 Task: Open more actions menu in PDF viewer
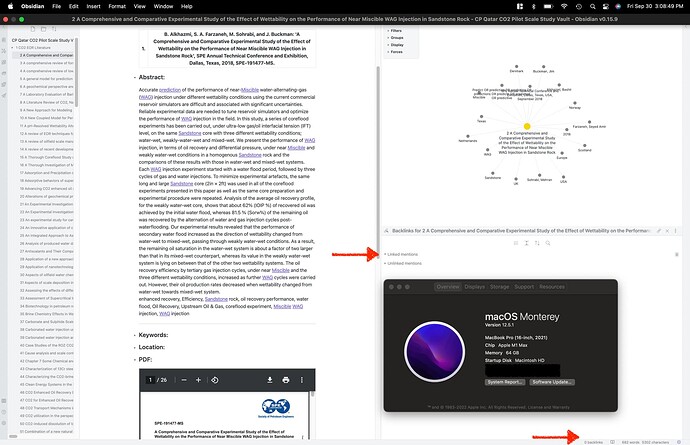point(301,380)
